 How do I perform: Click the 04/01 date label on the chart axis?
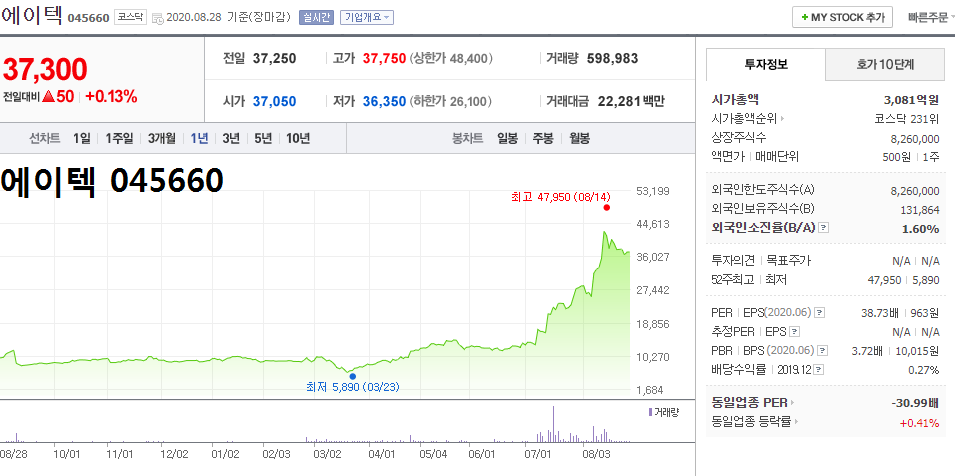tap(382, 453)
